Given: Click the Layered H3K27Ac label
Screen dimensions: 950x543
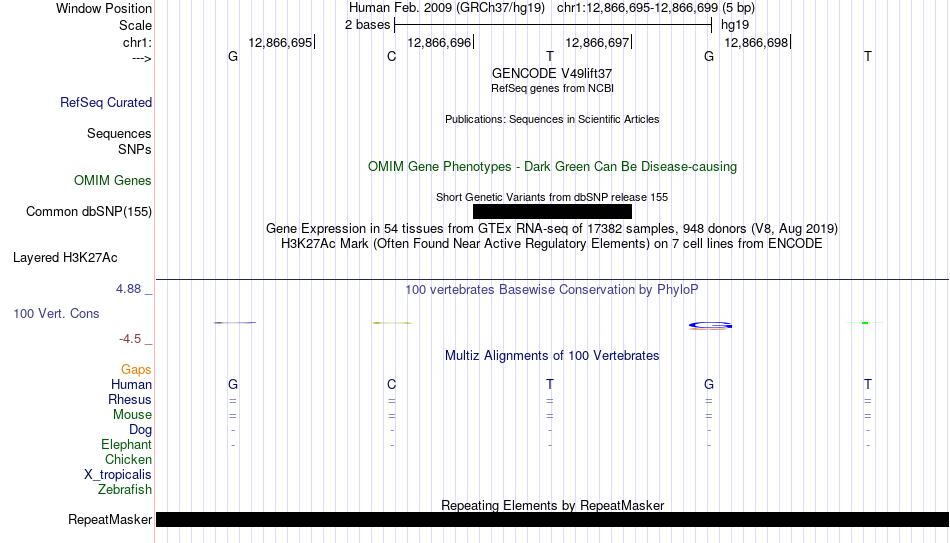Looking at the screenshot, I should coord(65,258).
